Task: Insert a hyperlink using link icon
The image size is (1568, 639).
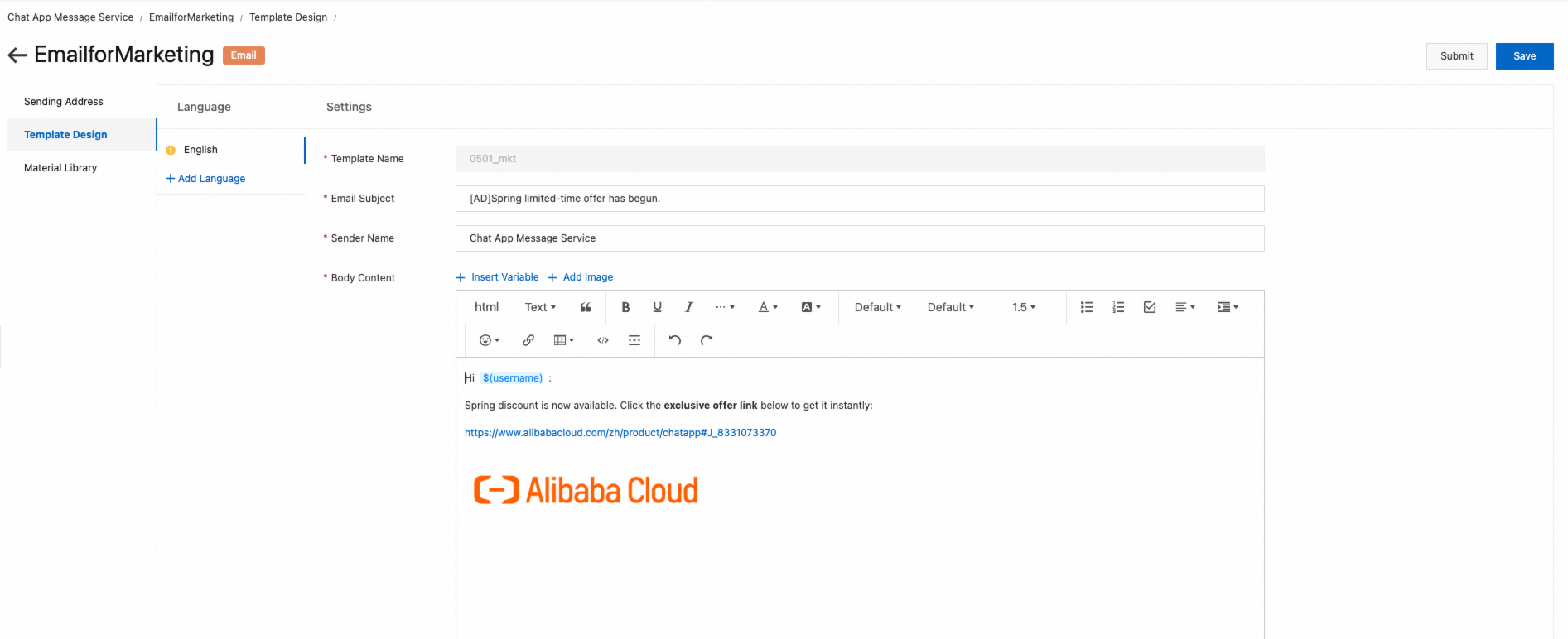Action: [x=528, y=340]
